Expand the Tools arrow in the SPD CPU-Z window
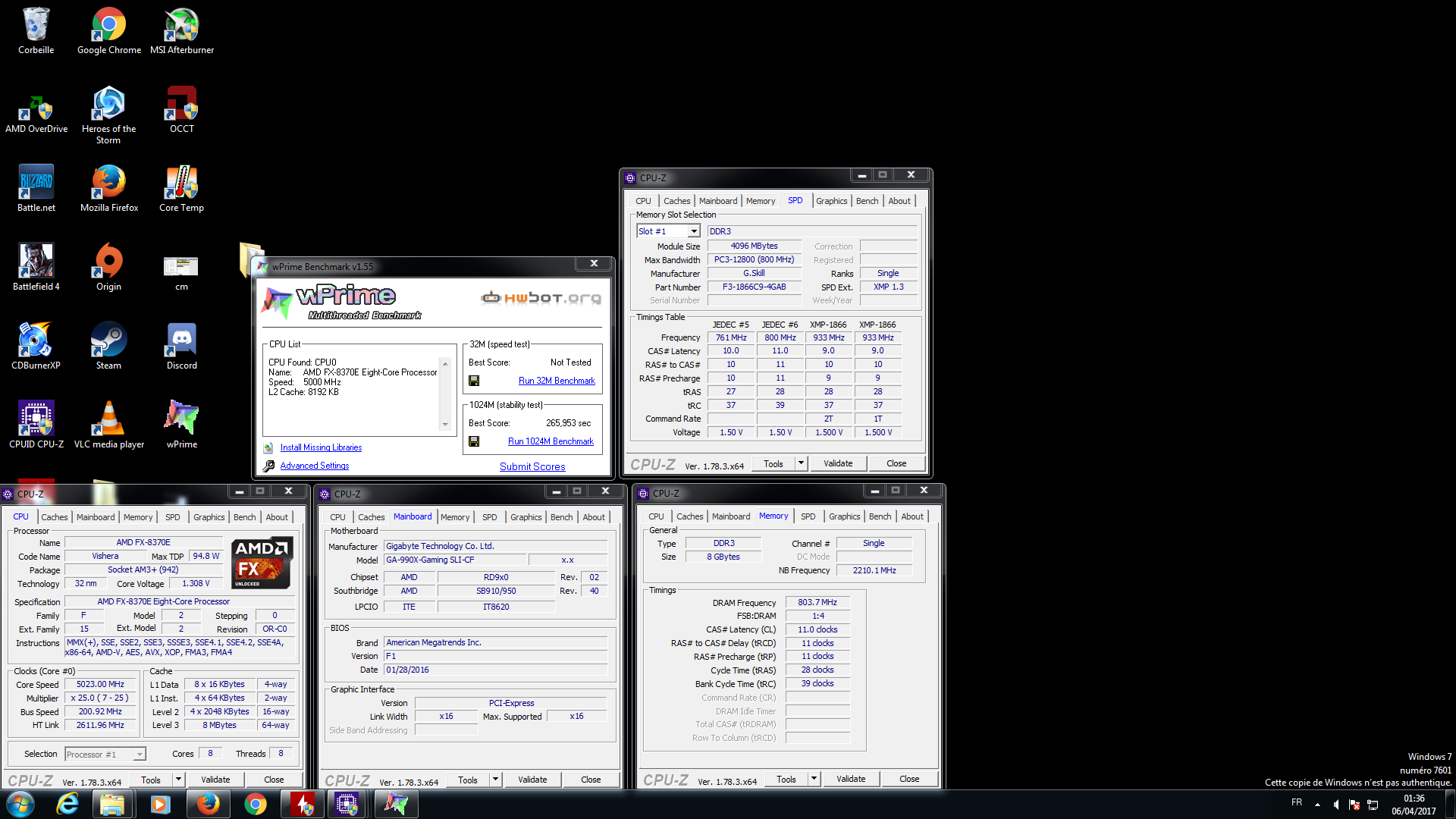1456x819 pixels. click(x=801, y=463)
